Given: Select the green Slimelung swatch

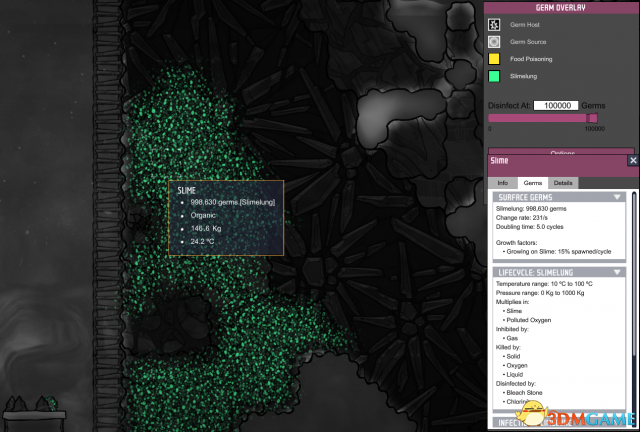Looking at the screenshot, I should [x=494, y=76].
